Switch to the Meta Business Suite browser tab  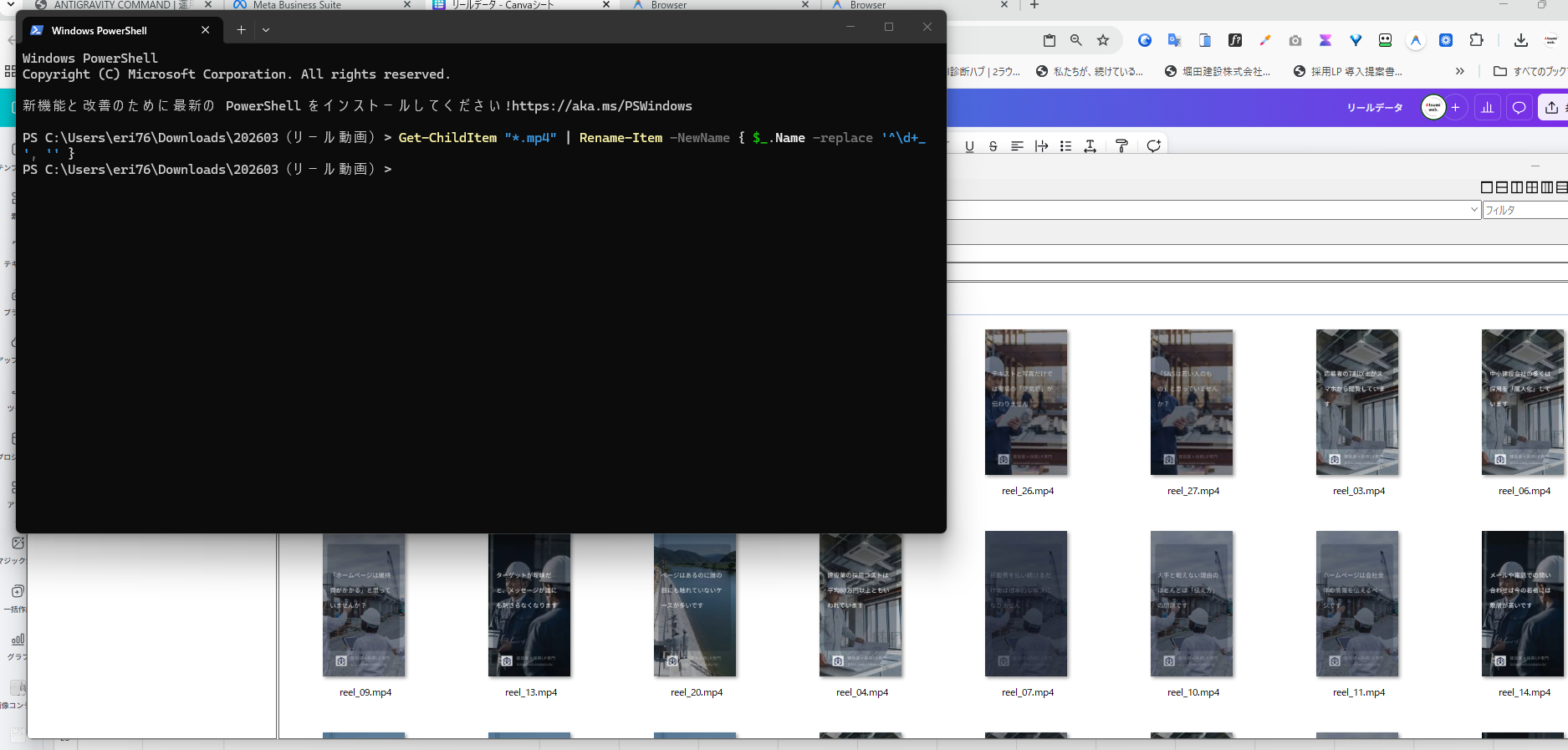point(297,5)
